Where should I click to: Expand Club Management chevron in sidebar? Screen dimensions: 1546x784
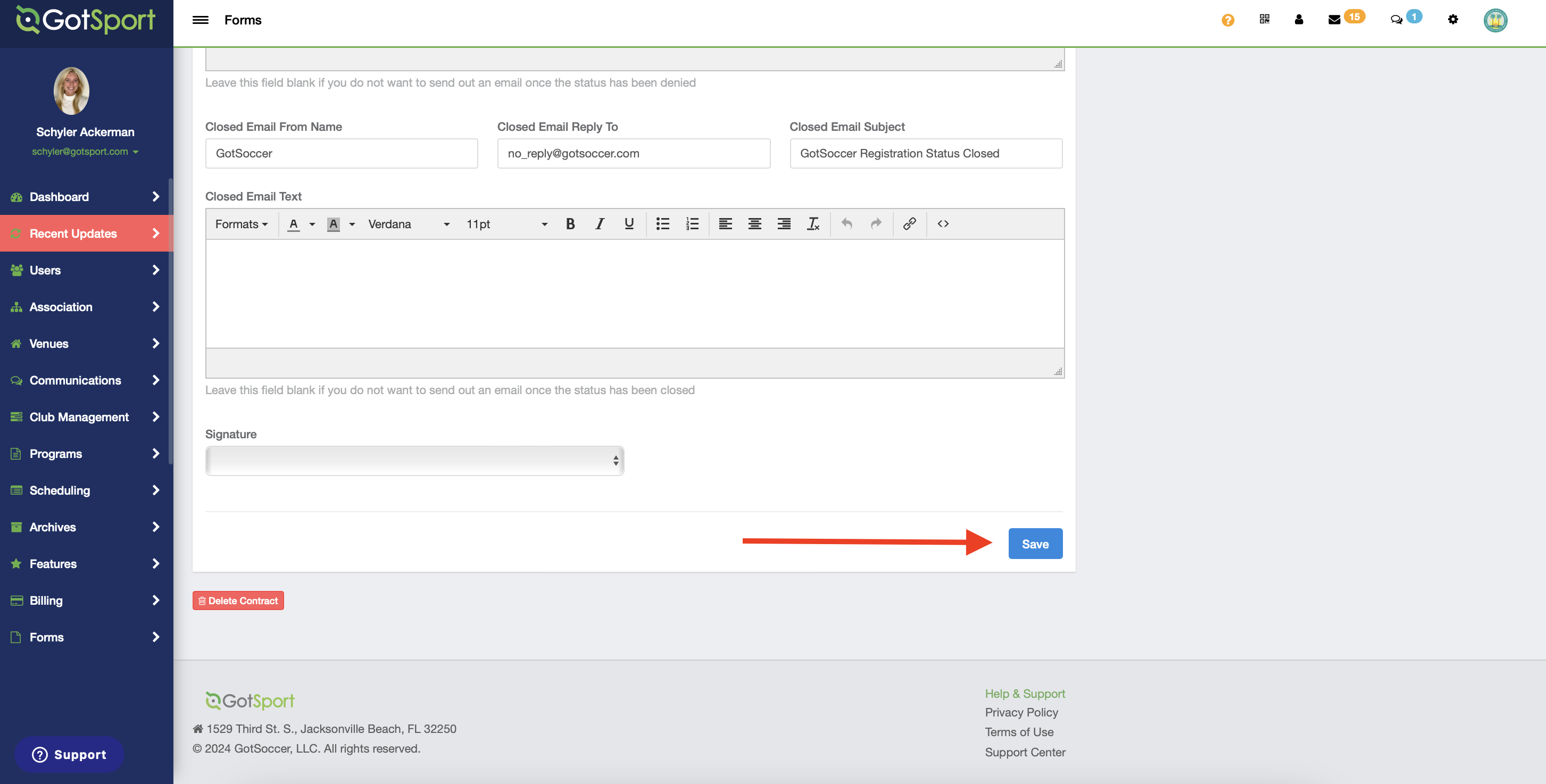pyautogui.click(x=156, y=417)
